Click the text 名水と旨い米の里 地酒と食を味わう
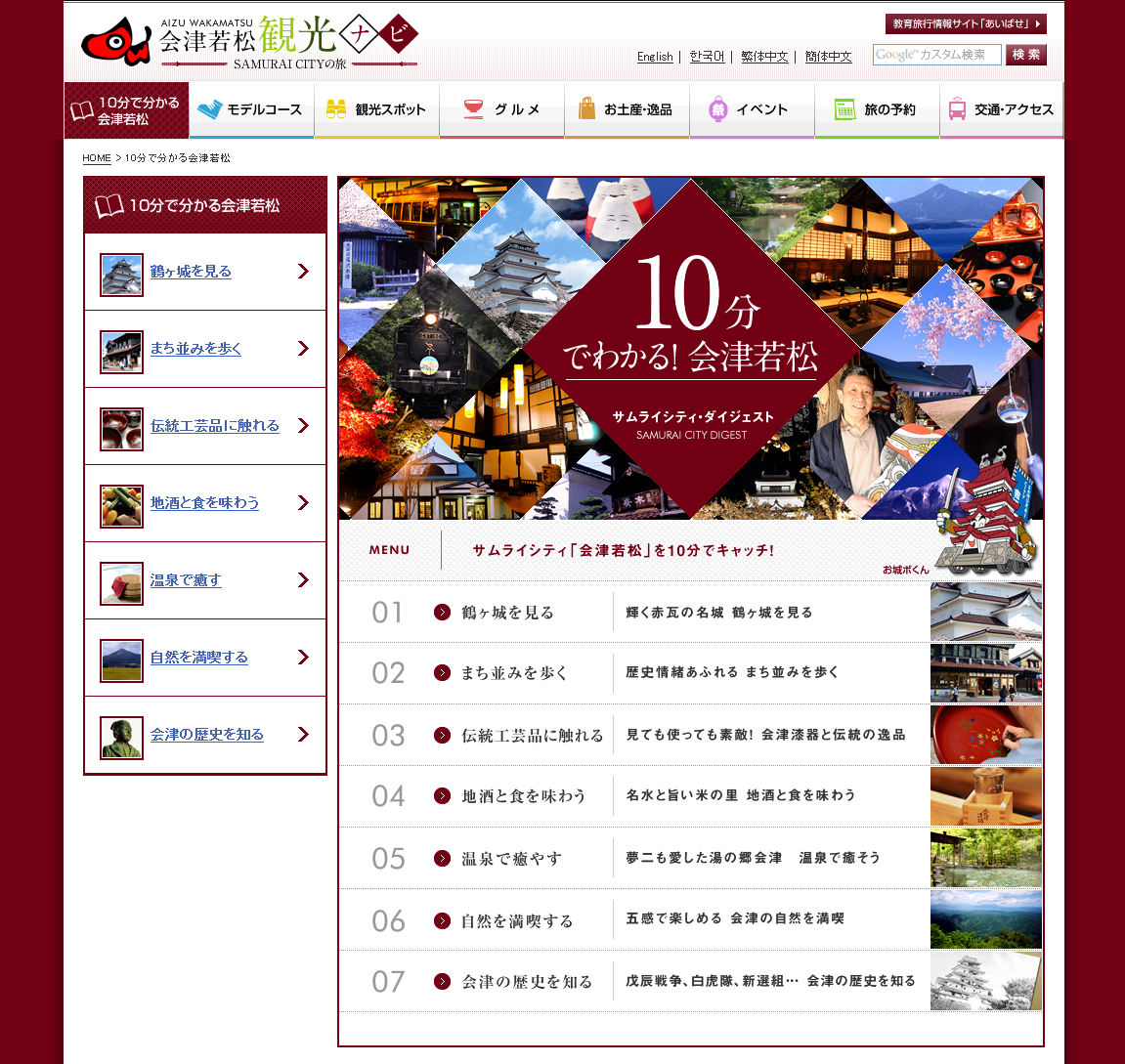This screenshot has width=1125, height=1064. tap(741, 795)
